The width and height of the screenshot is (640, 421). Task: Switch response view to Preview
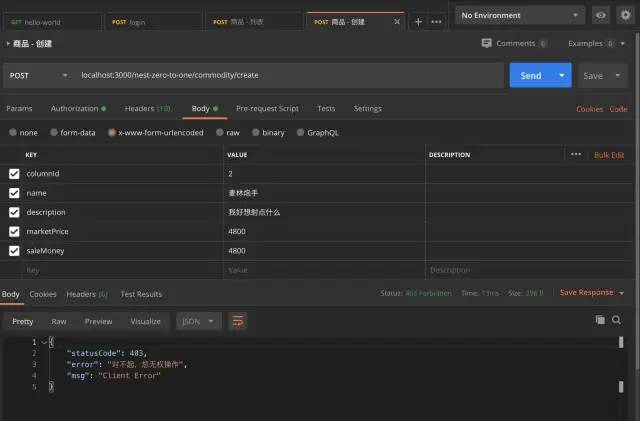(98, 322)
